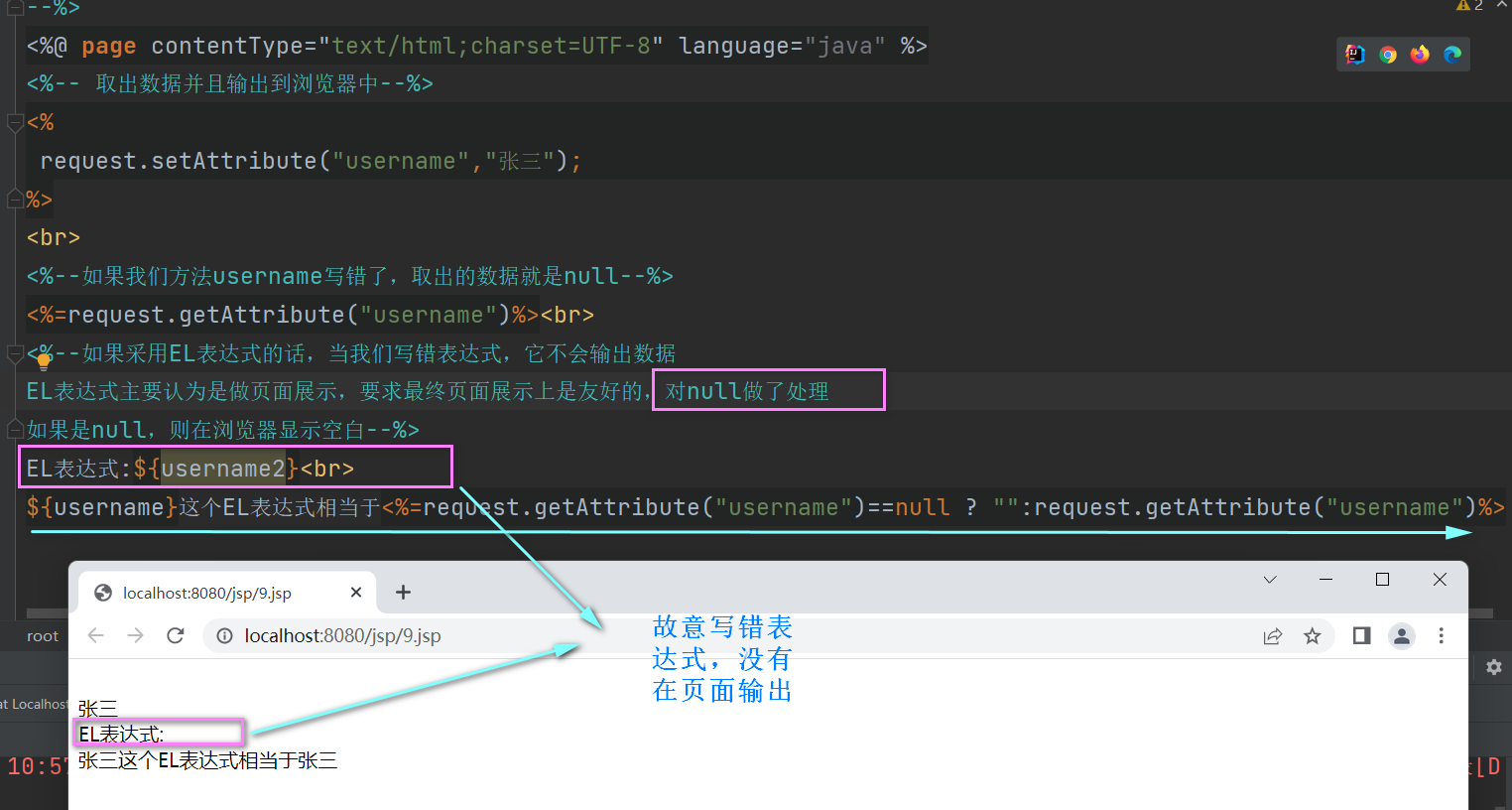Click request.setAttribute code line

[311, 161]
